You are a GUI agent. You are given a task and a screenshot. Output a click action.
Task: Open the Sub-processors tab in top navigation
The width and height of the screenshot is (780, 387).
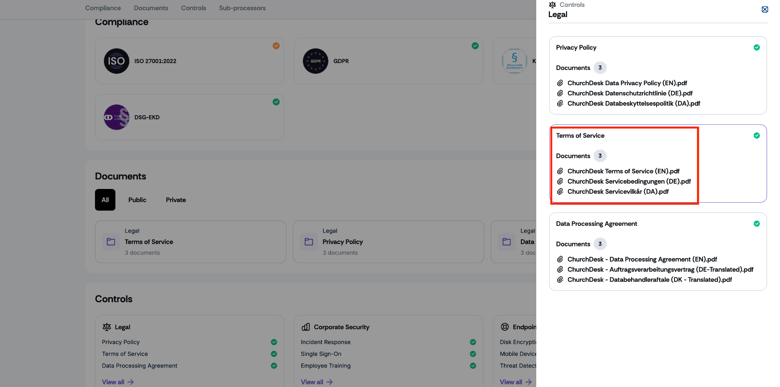click(242, 8)
